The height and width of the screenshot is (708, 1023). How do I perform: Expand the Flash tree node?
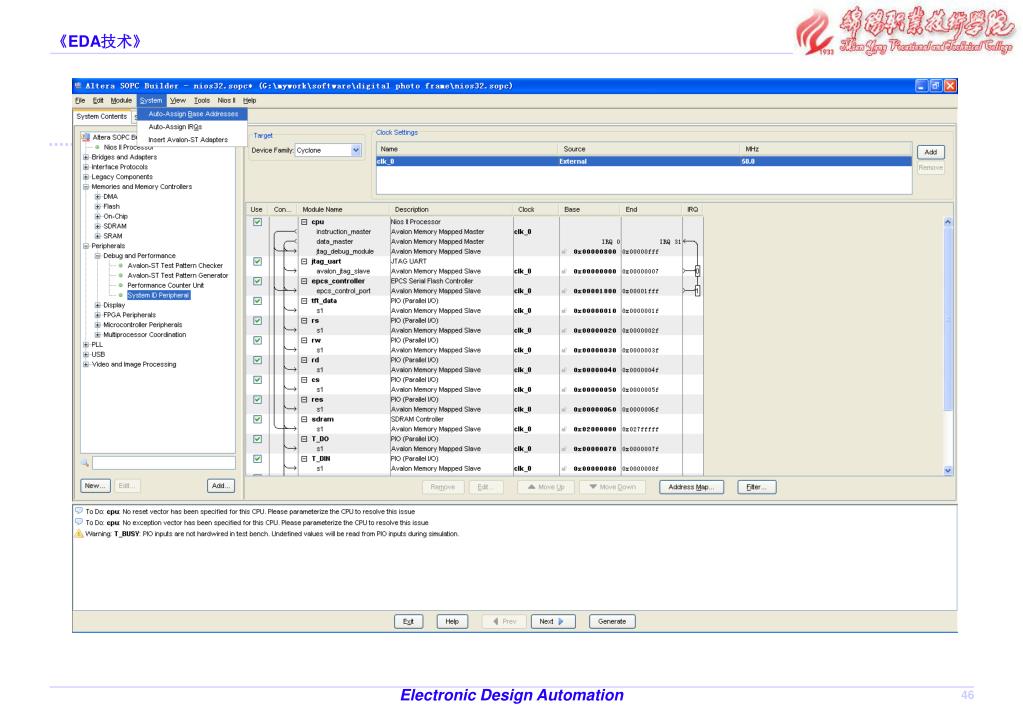tap(98, 206)
